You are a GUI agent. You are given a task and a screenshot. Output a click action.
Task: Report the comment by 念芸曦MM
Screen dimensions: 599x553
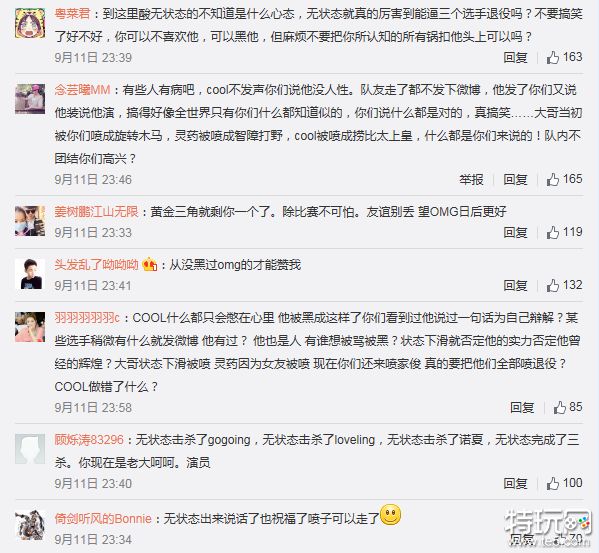(471, 179)
